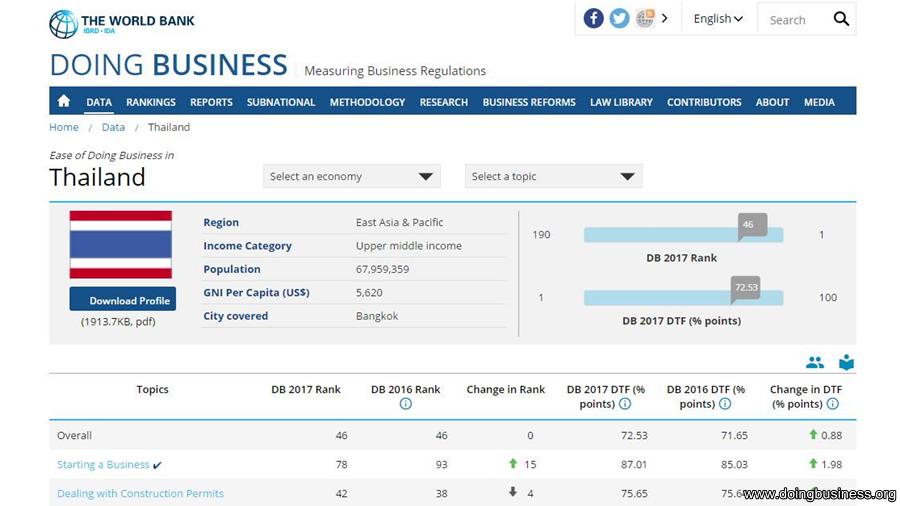
Task: Click into the Search input field
Action: 795,20
